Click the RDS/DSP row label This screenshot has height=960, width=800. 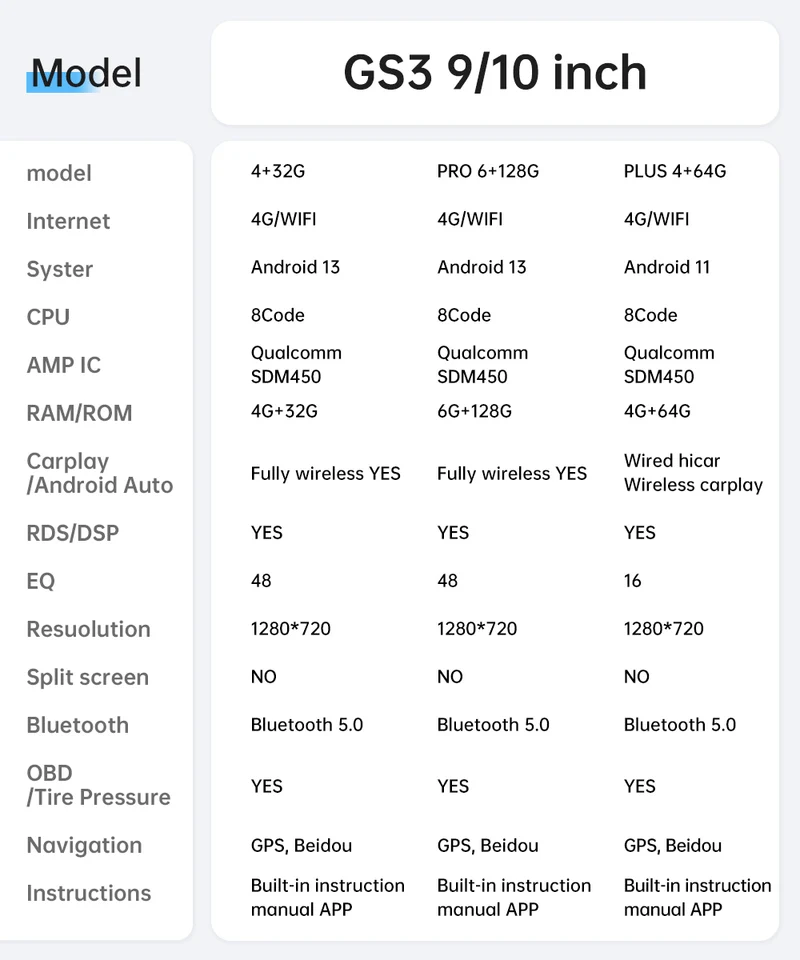click(73, 533)
